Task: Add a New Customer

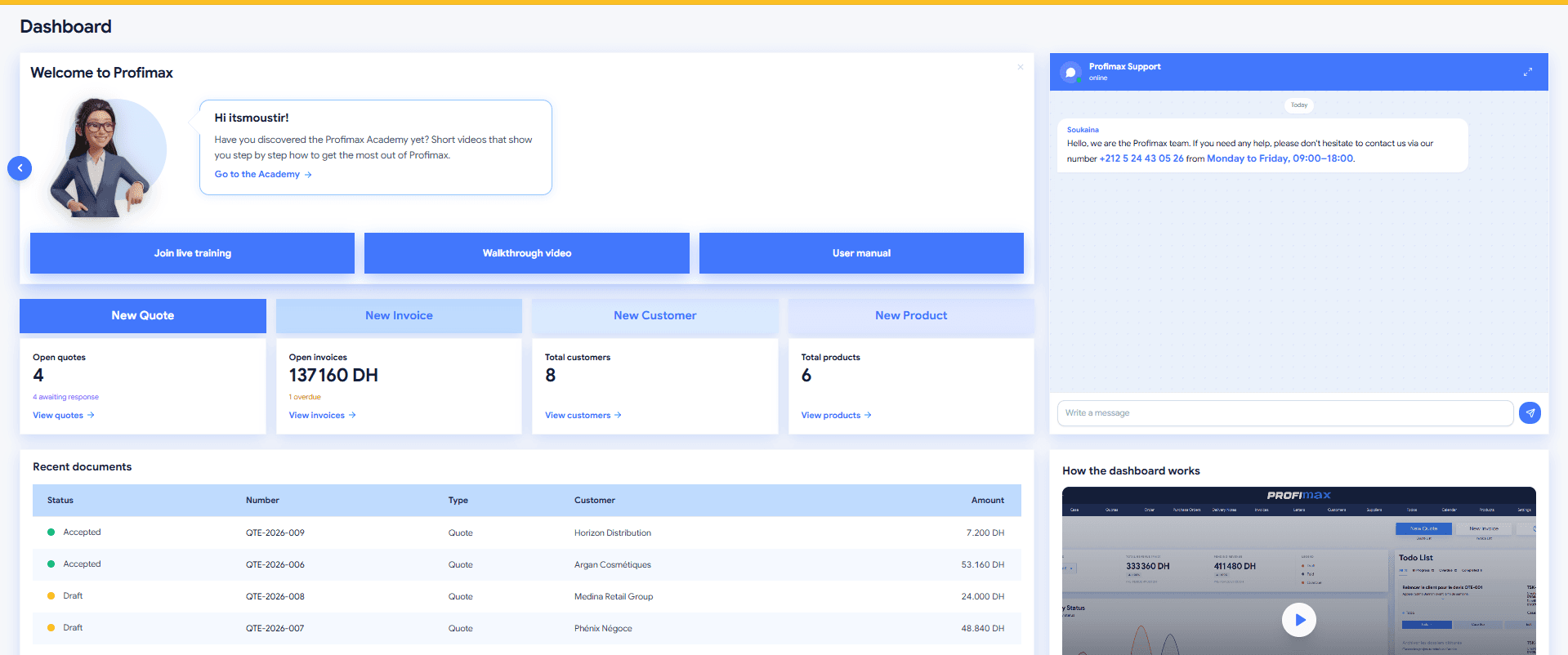Action: pos(654,315)
